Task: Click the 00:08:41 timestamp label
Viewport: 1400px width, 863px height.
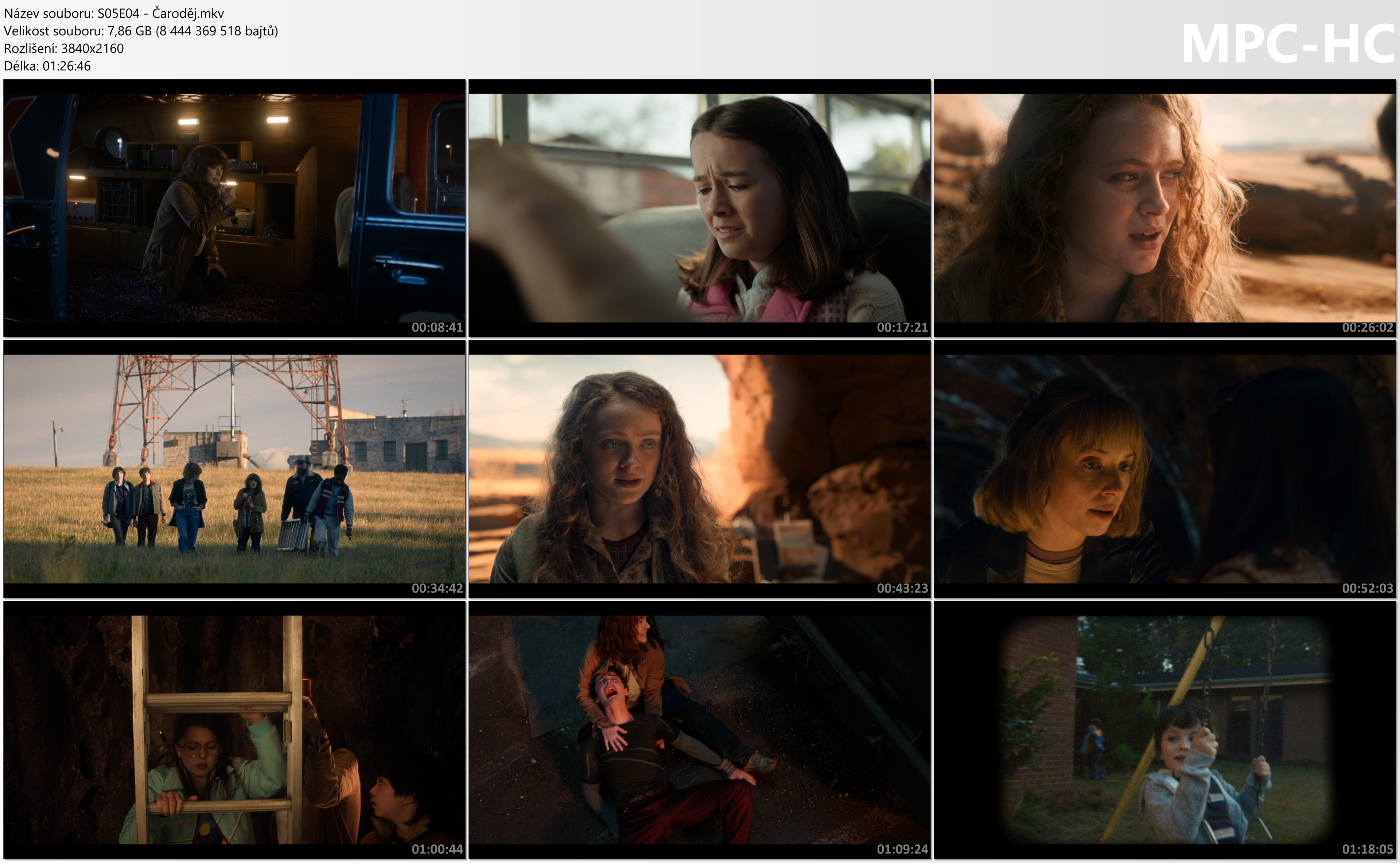Action: pyautogui.click(x=437, y=328)
